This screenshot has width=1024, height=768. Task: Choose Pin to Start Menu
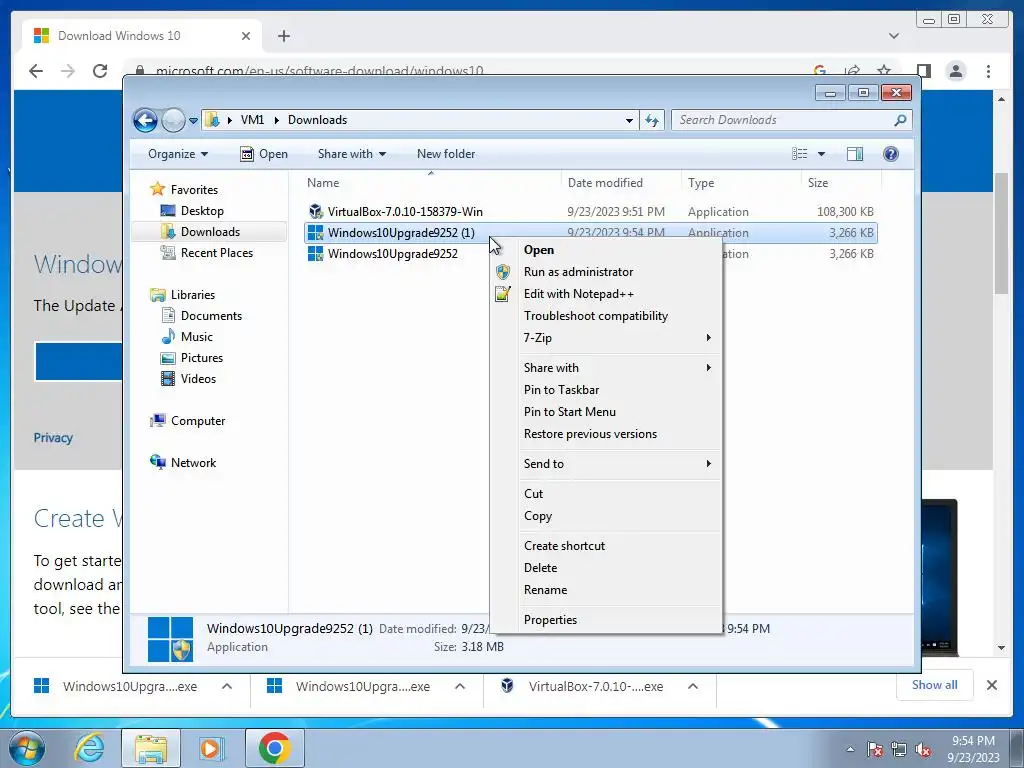coord(606,412)
